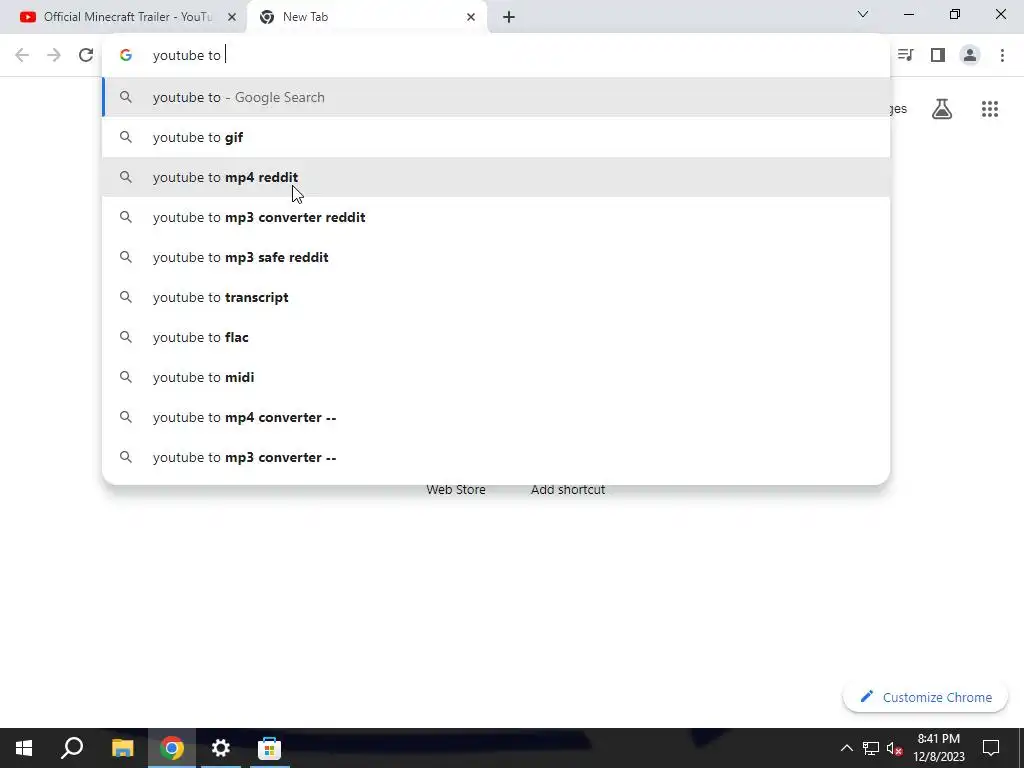Pick suggestion 'youtube to mp3 converter reddit'
Screen dimensions: 1024x768
(x=496, y=217)
